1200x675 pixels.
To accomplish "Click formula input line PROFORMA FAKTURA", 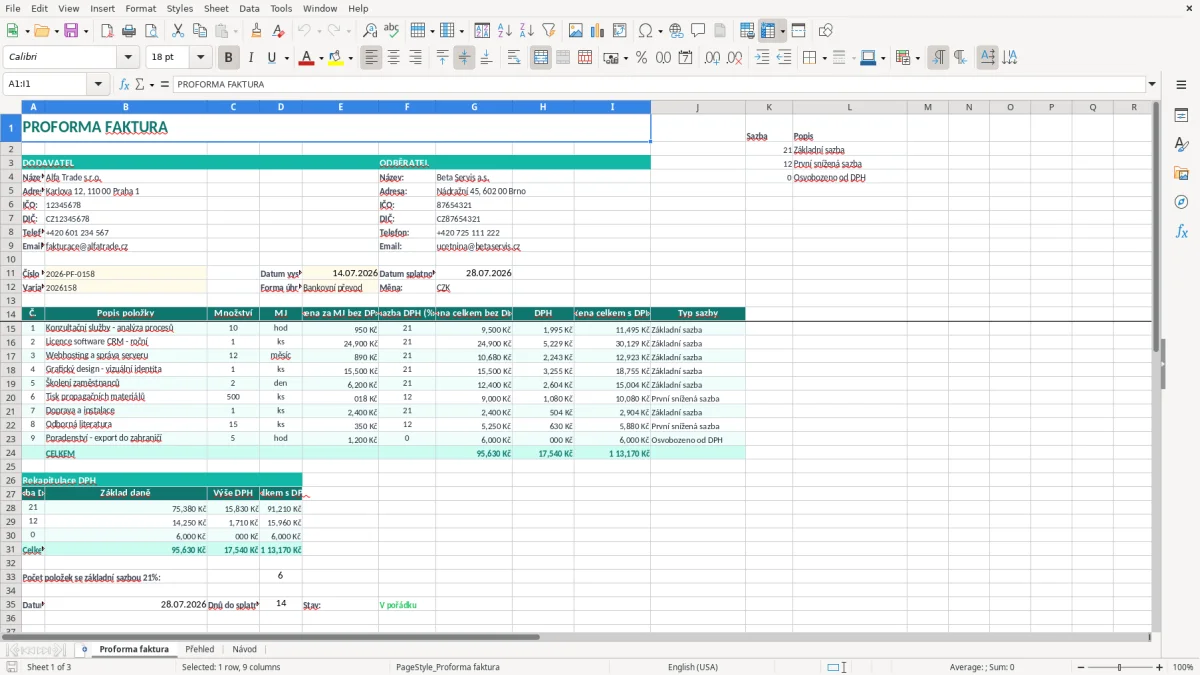I will click(659, 84).
